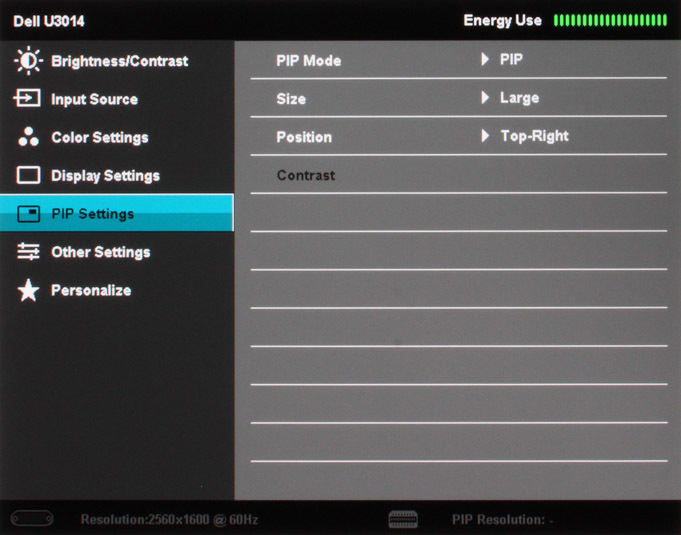681x535 pixels.
Task: Open the Color Settings menu
Action: click(117, 137)
